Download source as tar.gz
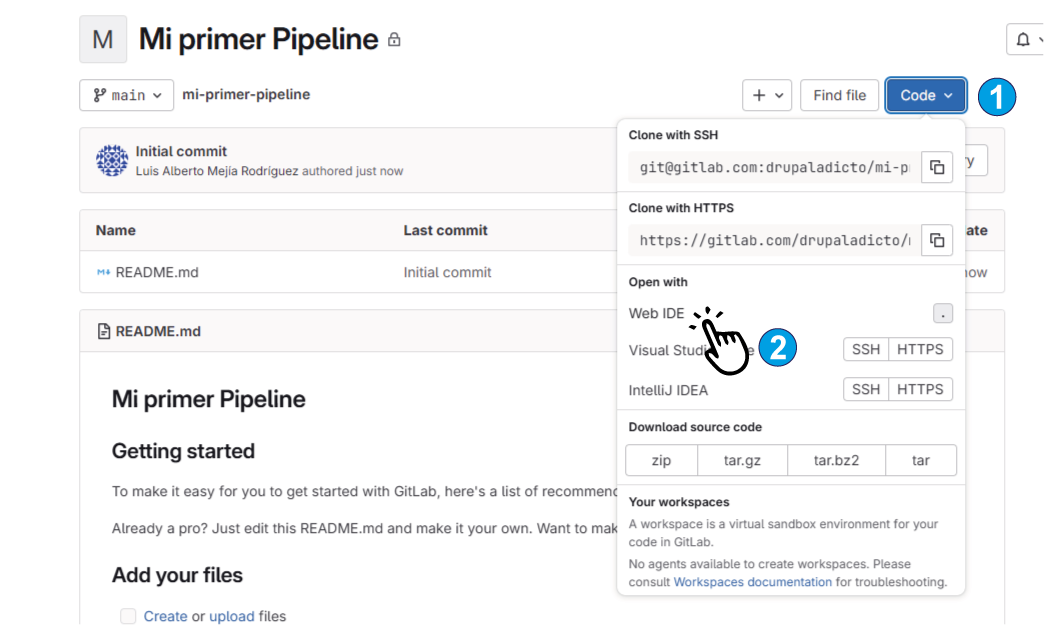Screen dimensions: 1052x635 [742, 461]
